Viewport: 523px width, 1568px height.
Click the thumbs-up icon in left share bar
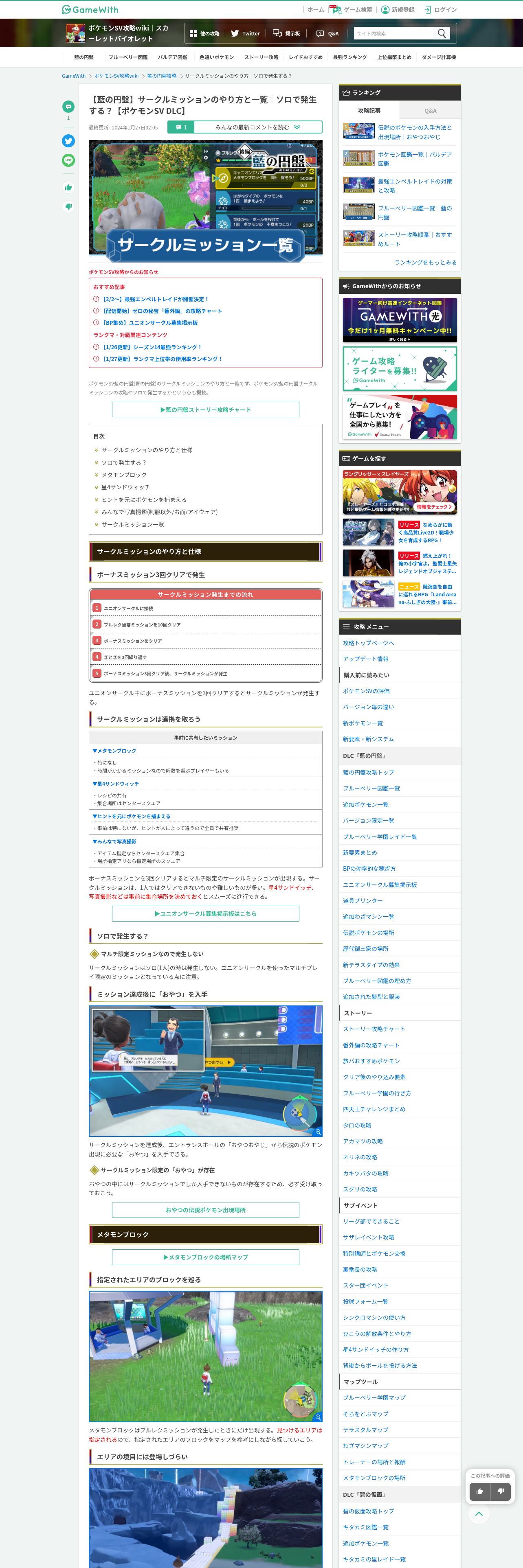click(68, 188)
